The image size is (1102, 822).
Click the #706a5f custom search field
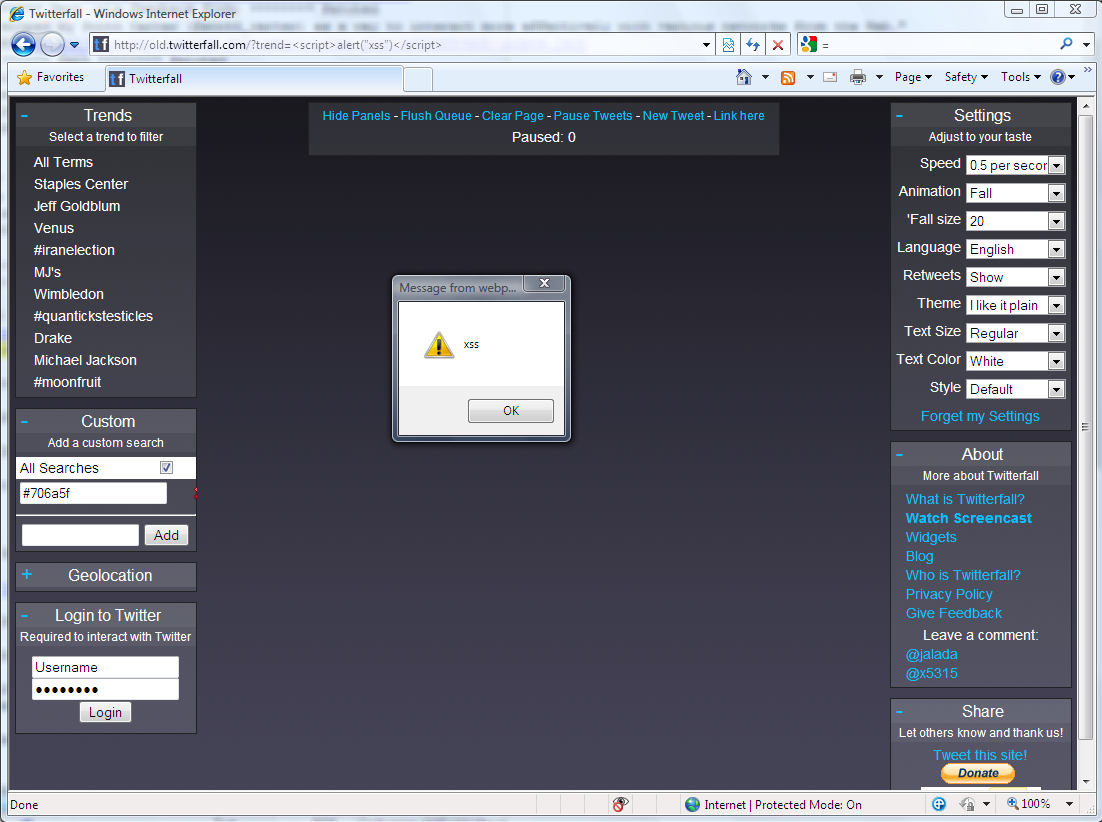tap(93, 493)
